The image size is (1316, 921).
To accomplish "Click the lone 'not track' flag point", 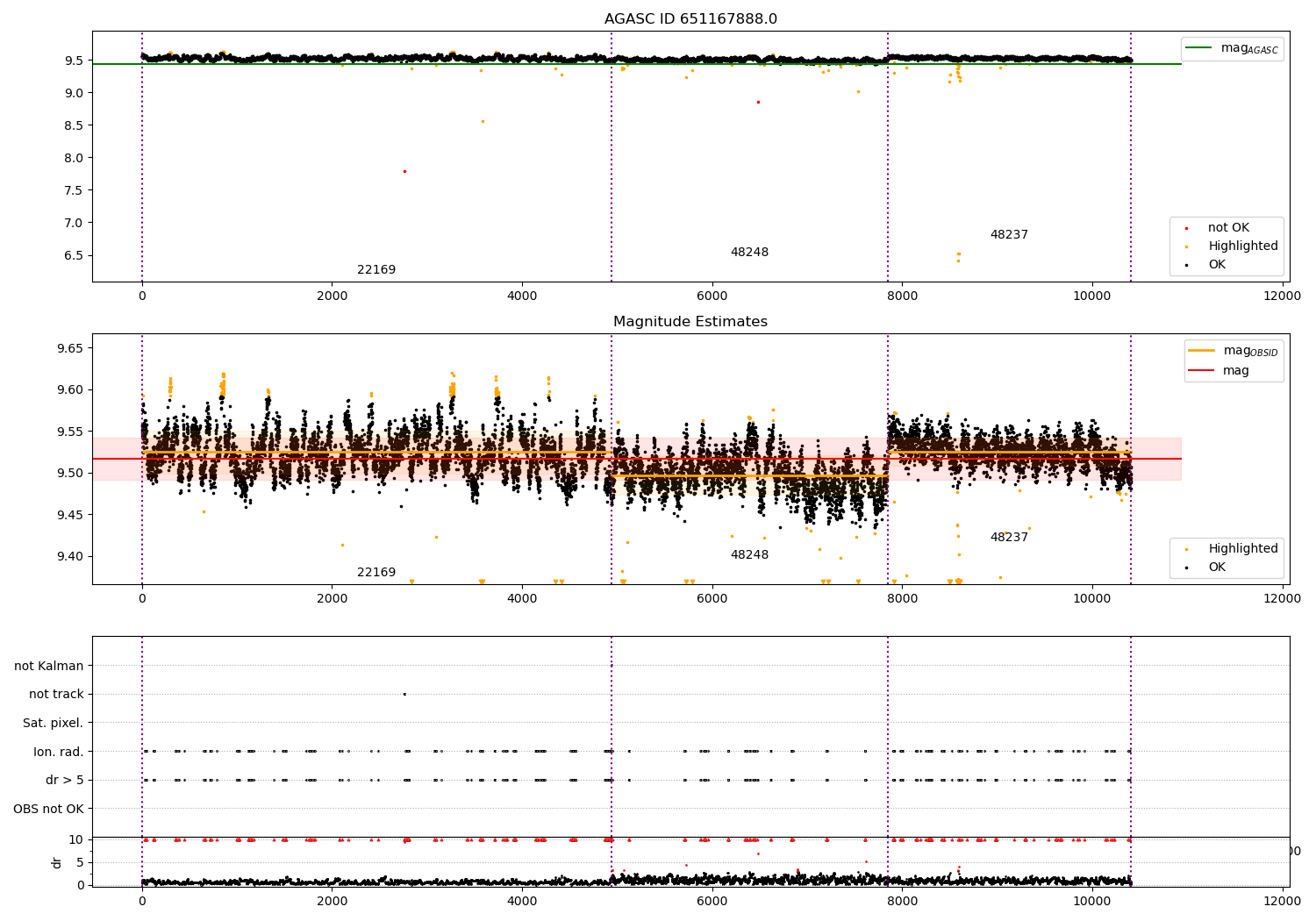I will point(404,694).
